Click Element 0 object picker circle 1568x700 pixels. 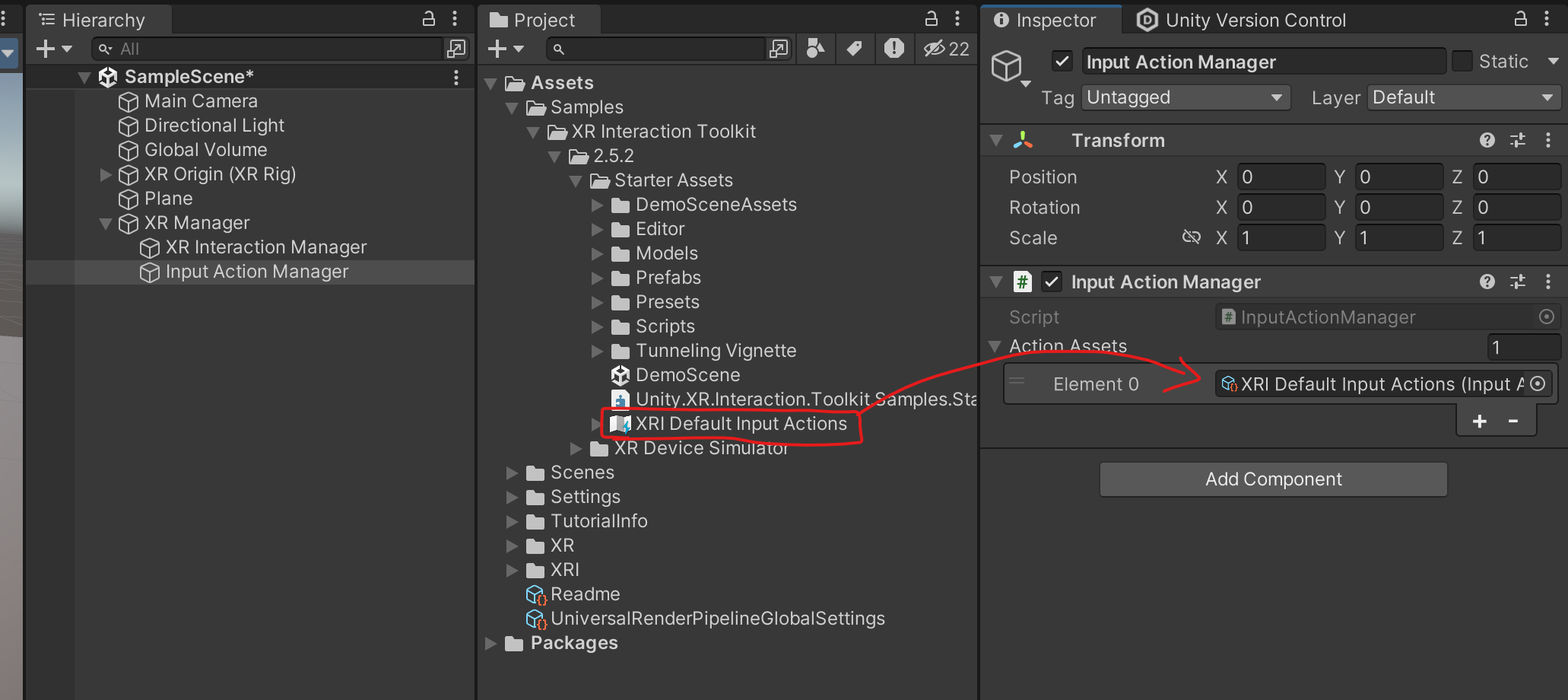pos(1538,383)
